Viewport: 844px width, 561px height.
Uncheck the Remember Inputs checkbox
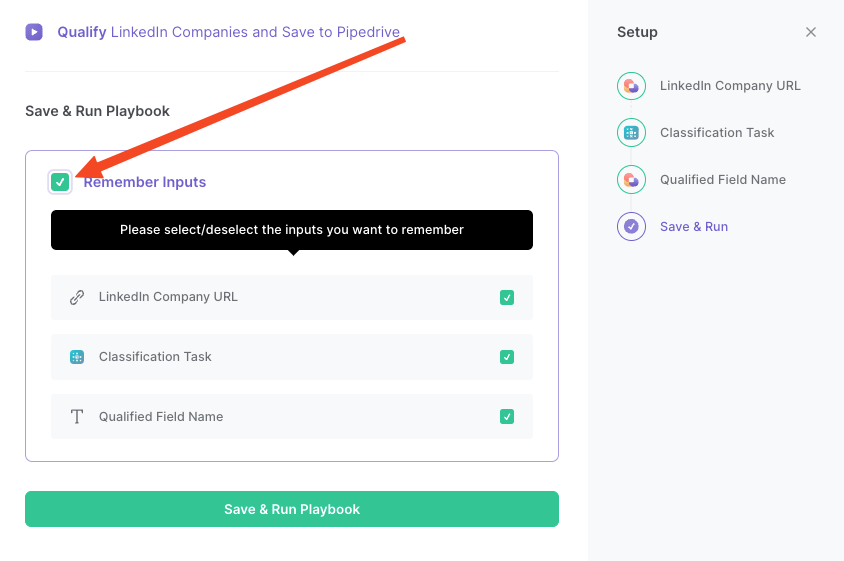point(60,182)
